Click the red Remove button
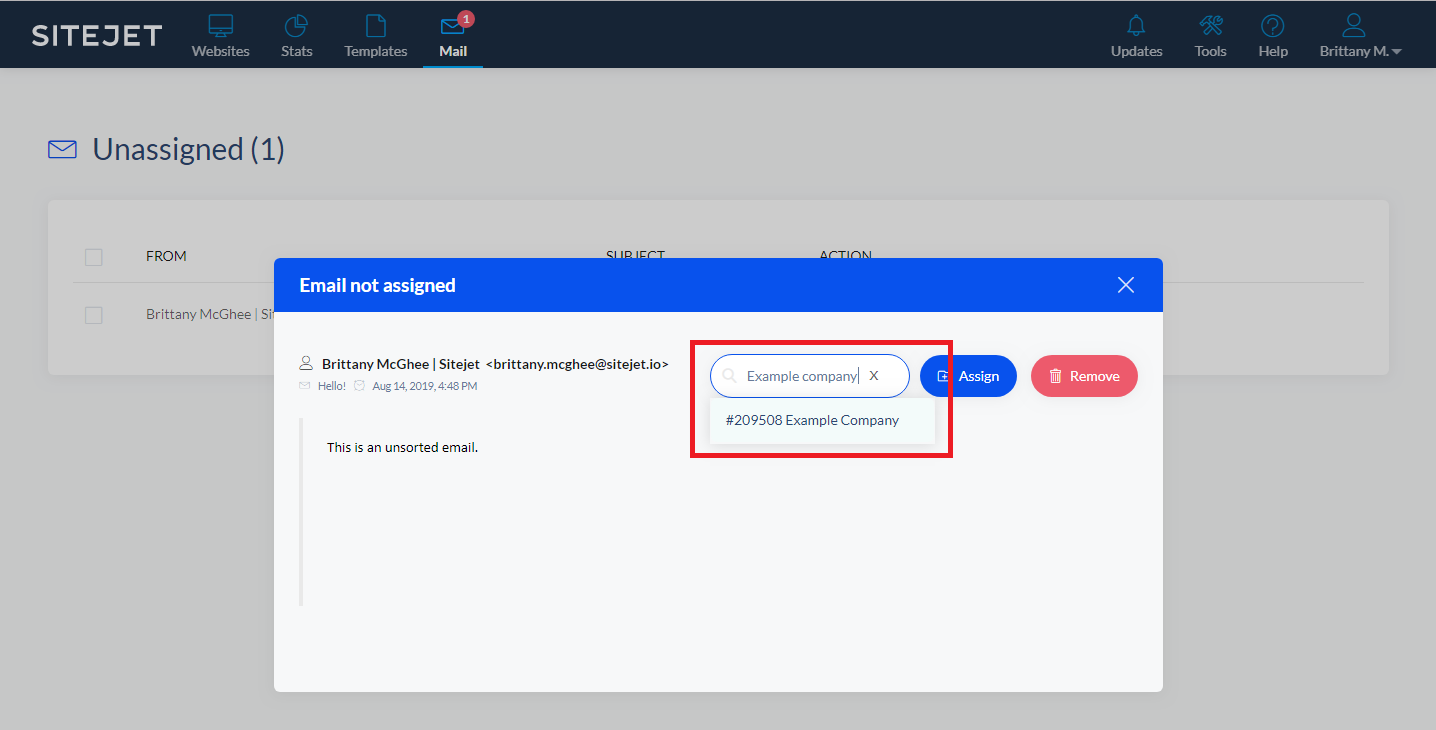1436x730 pixels. (x=1084, y=376)
